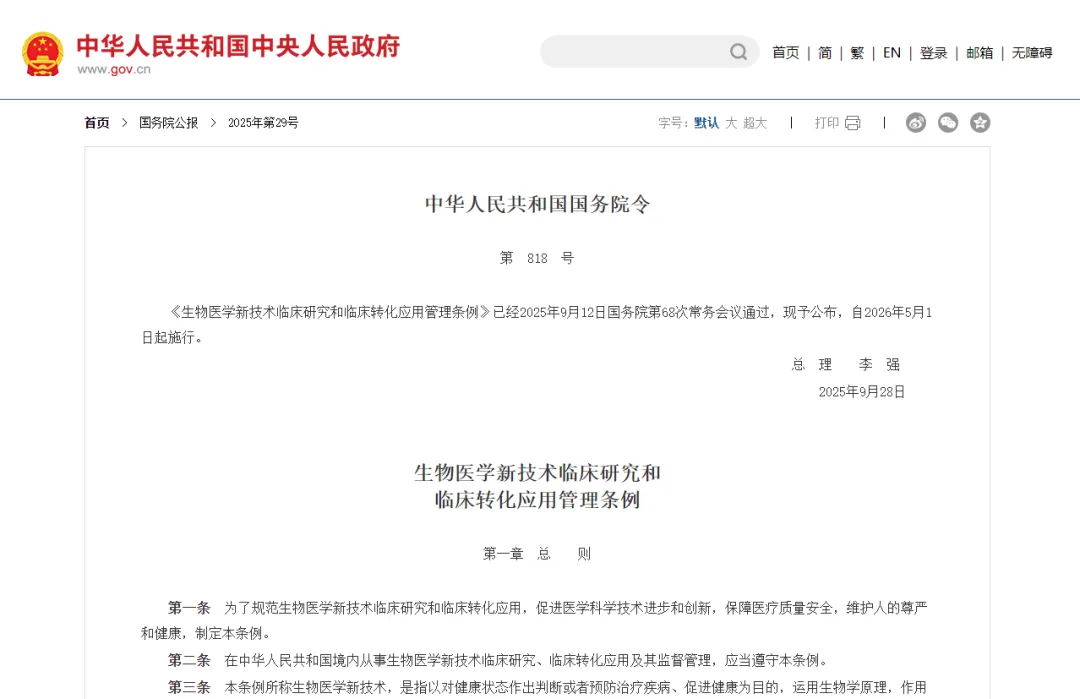Click the 登录 login link

click(933, 53)
